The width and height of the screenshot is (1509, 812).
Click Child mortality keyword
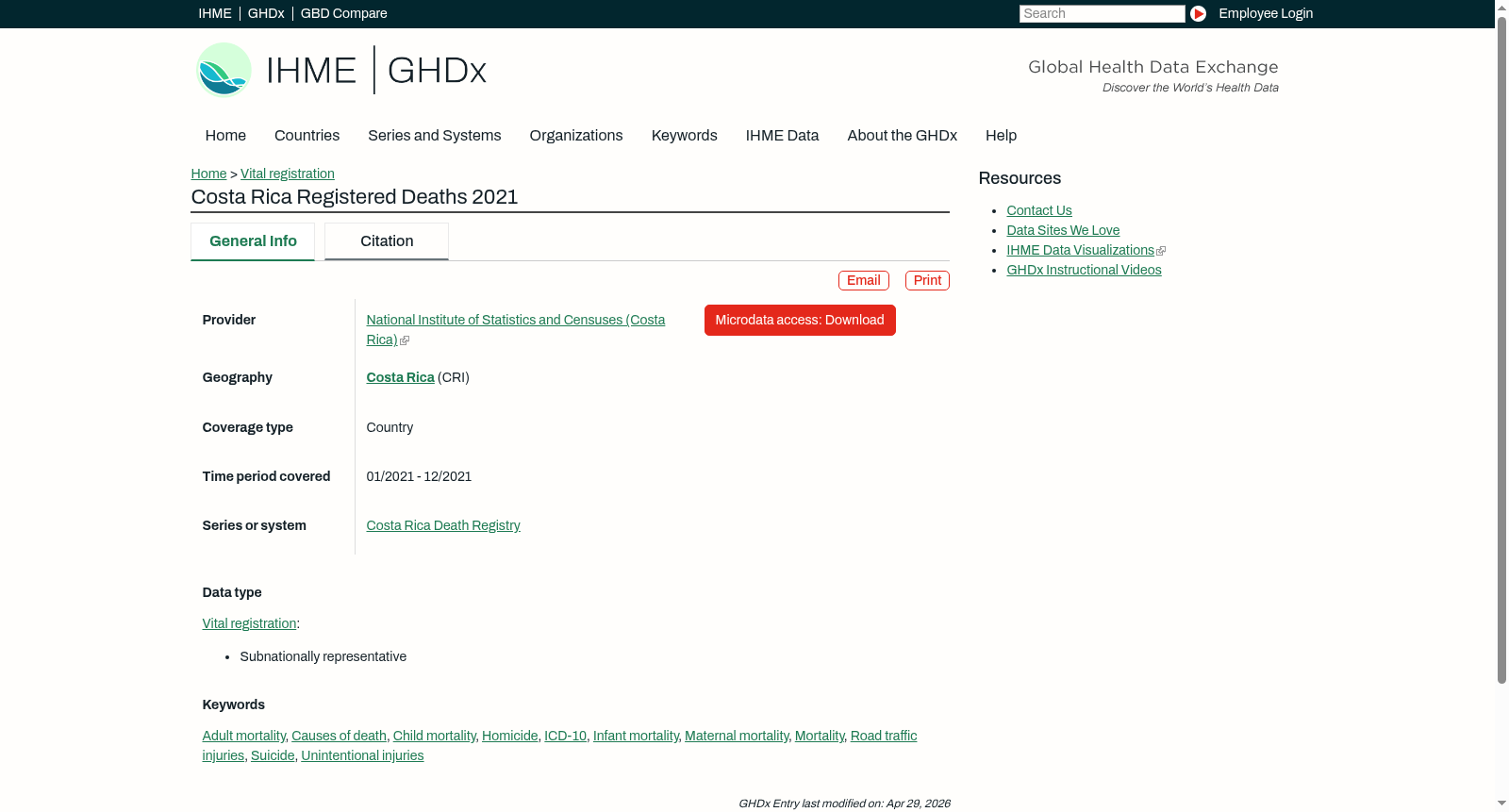pos(434,736)
